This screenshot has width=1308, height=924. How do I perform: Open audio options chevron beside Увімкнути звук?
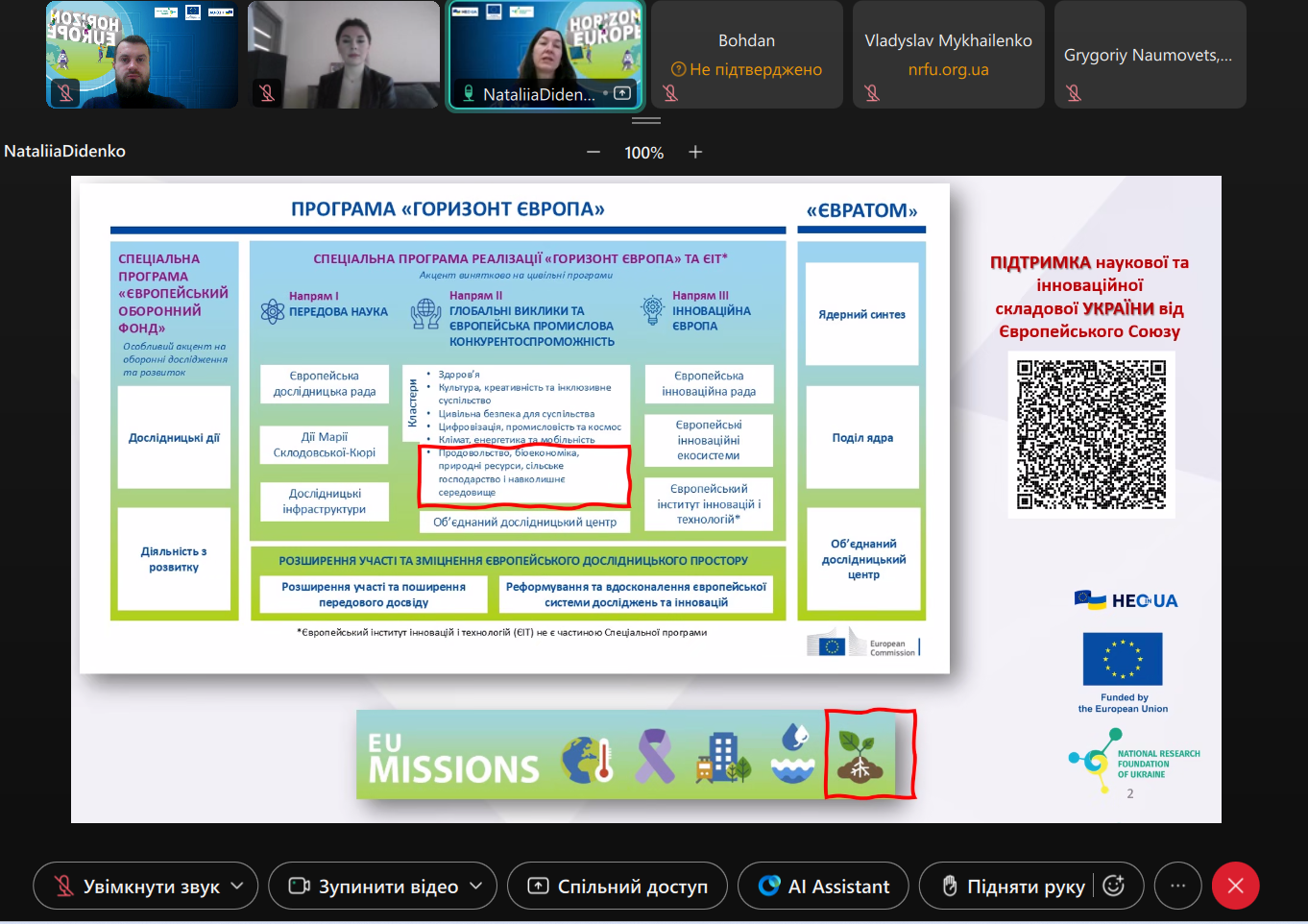(x=237, y=886)
